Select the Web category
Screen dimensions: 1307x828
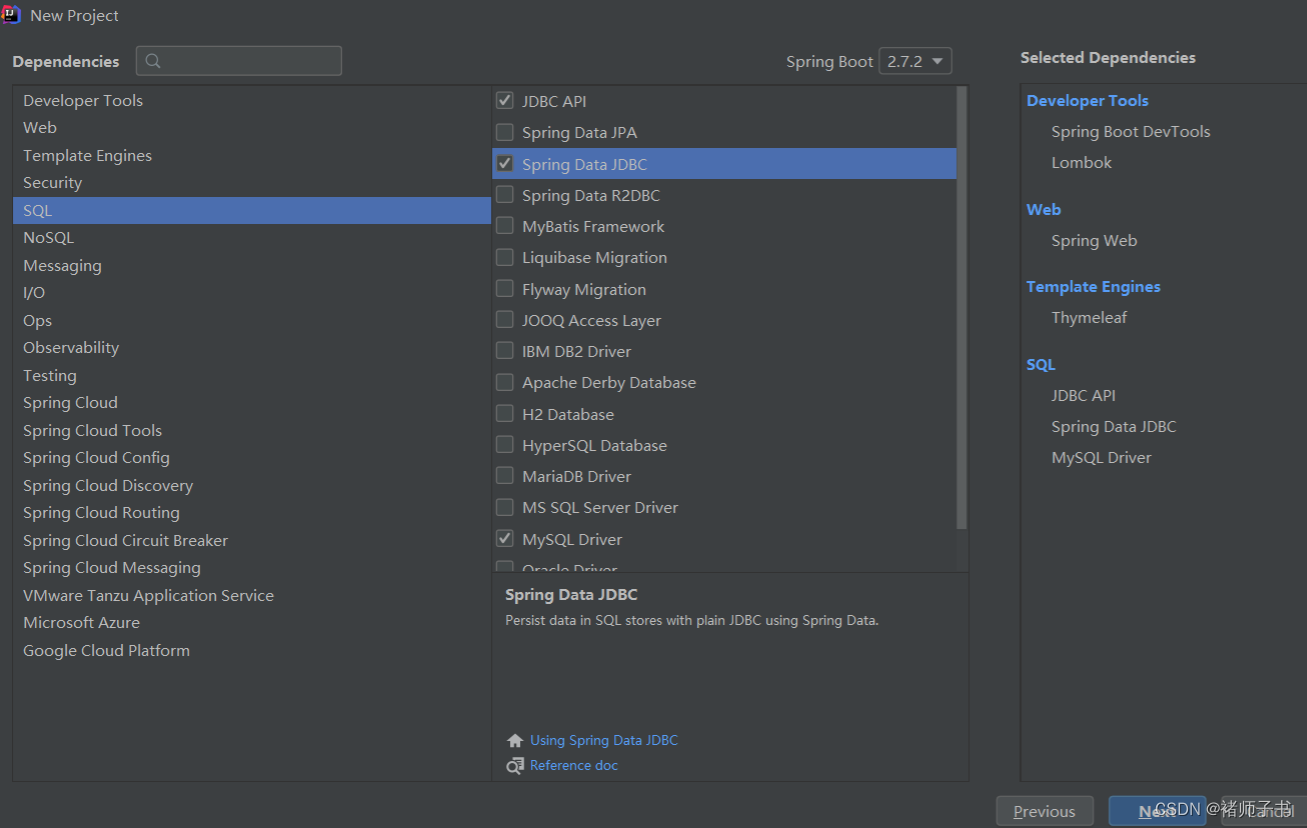click(x=252, y=127)
